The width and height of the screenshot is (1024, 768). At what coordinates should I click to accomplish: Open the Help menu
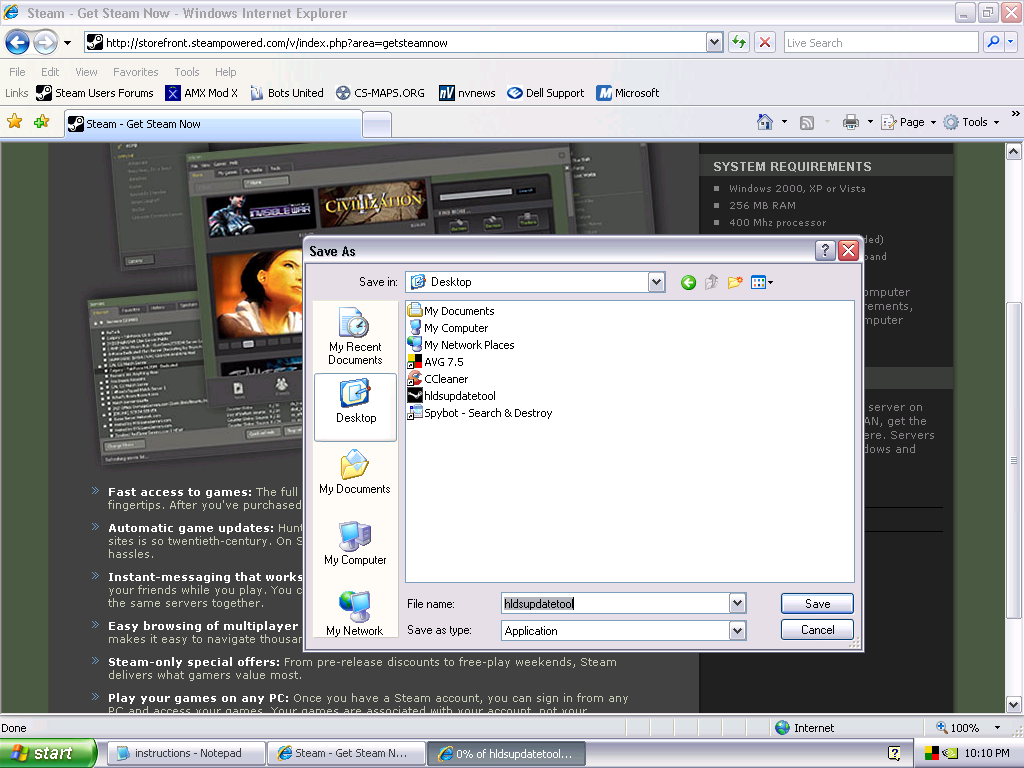[x=225, y=72]
